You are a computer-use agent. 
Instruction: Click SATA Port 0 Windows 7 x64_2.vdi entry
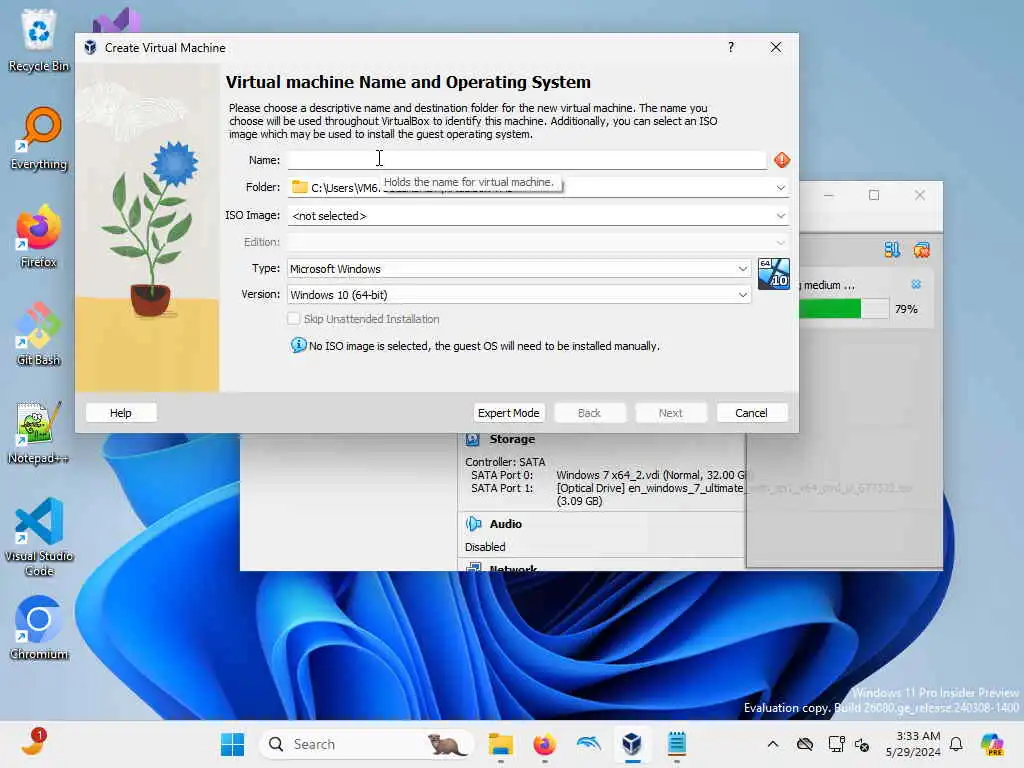609,475
